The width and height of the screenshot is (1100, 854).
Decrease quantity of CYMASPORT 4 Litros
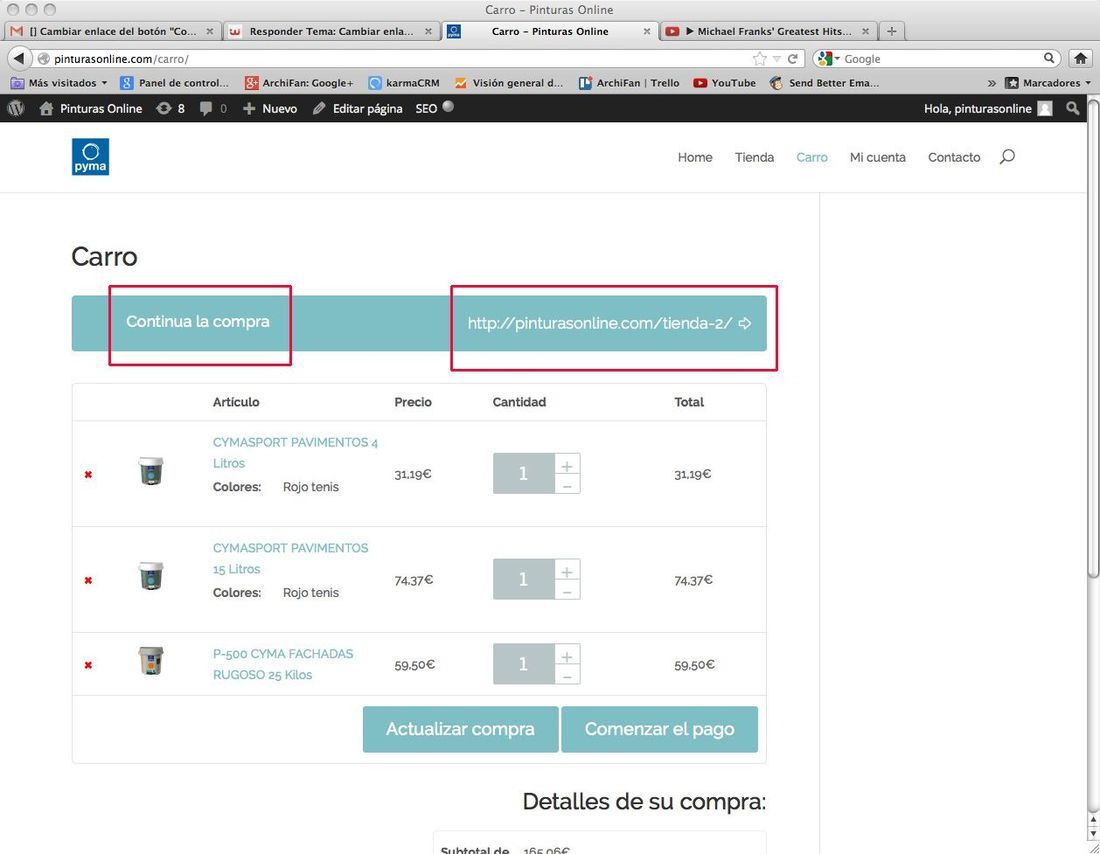coord(567,485)
